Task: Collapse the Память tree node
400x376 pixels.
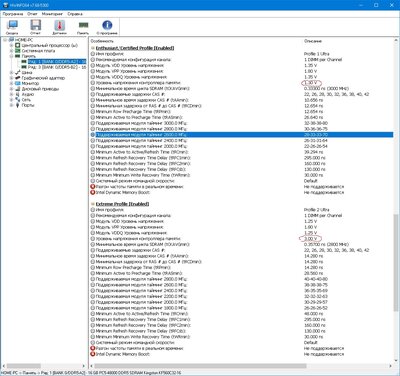Action: point(11,56)
